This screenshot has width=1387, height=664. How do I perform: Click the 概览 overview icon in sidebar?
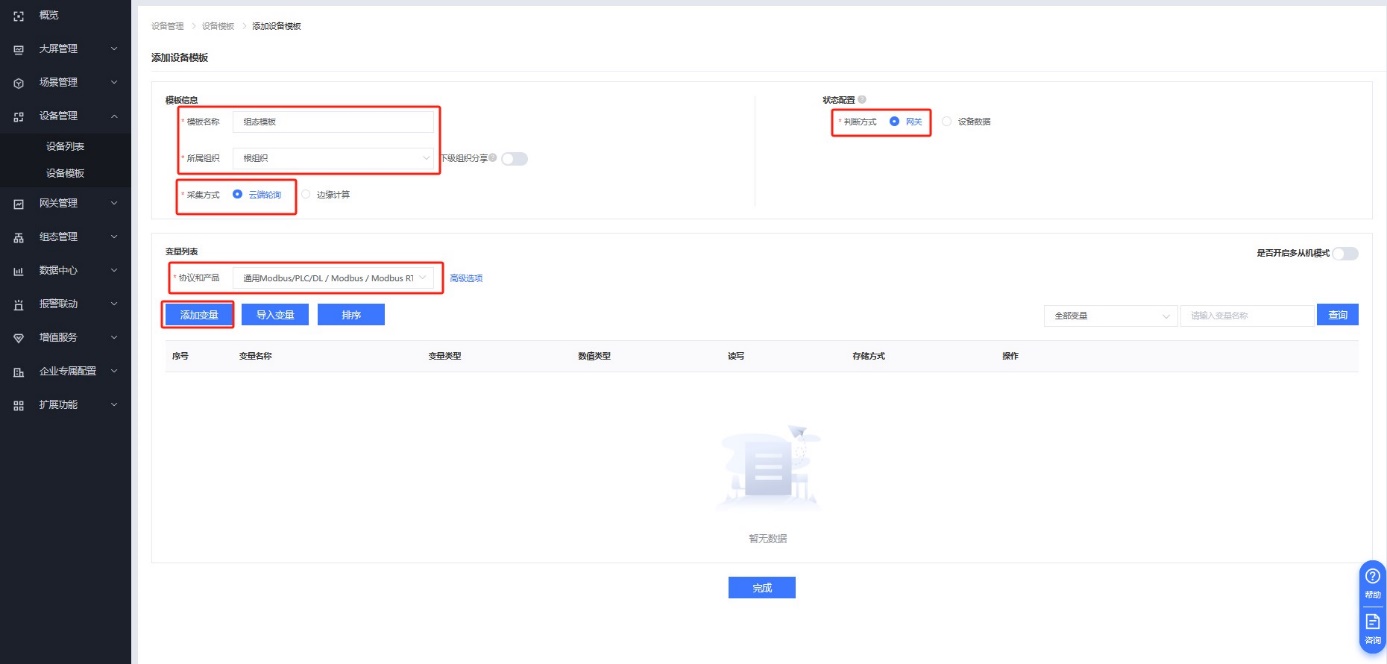(x=18, y=15)
